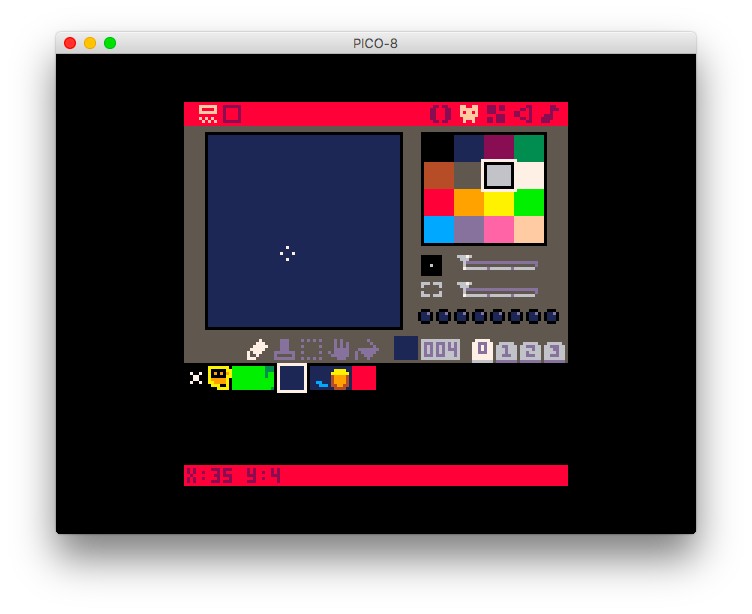Pick the pink palette color
Screen dimensions: 752x614
[499, 230]
